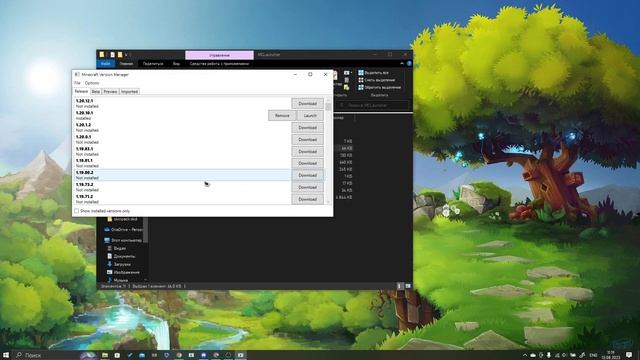
Task: Open Документы folder in Explorer sidebar
Action: click(121, 256)
